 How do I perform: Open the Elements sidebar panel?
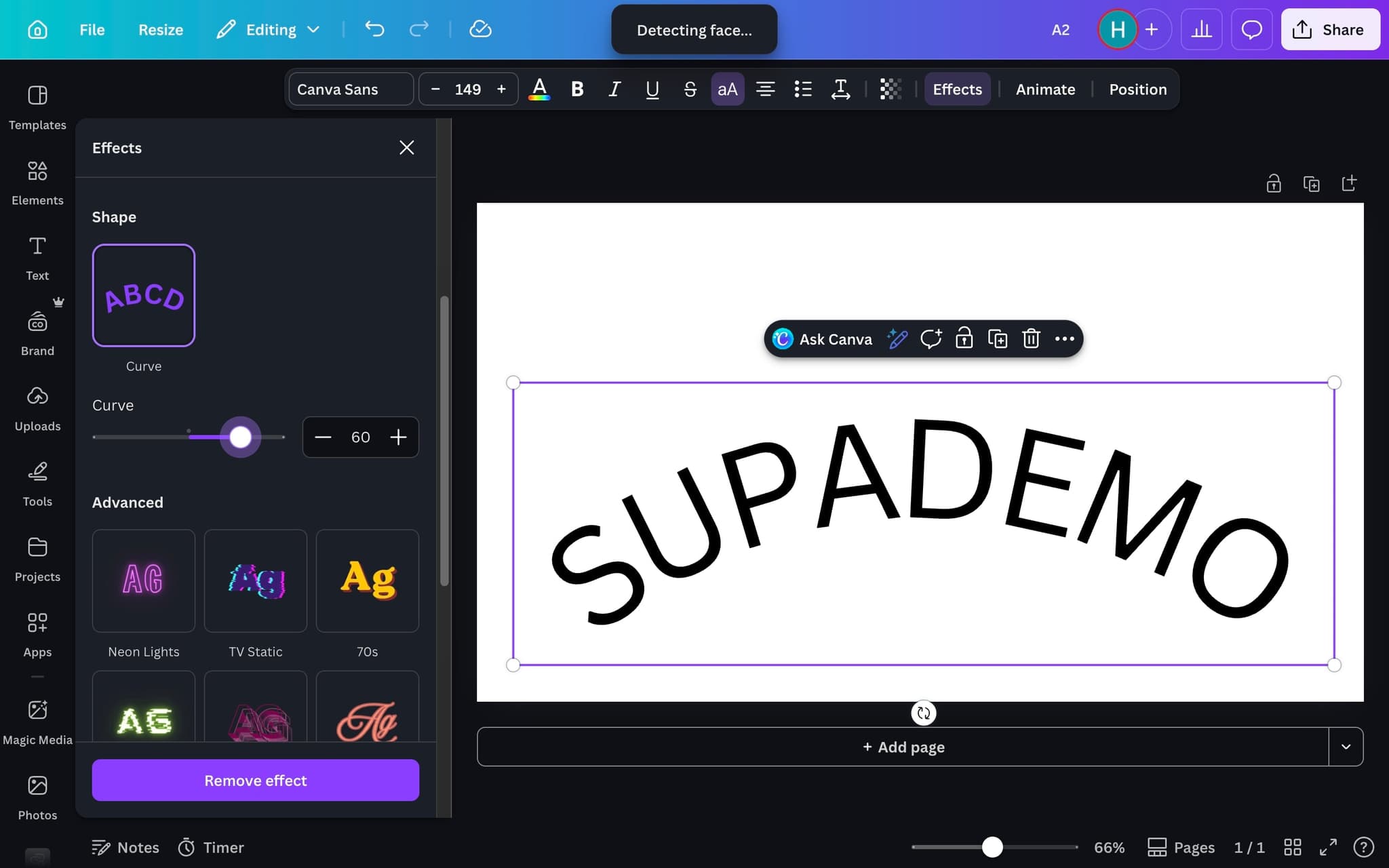37,182
